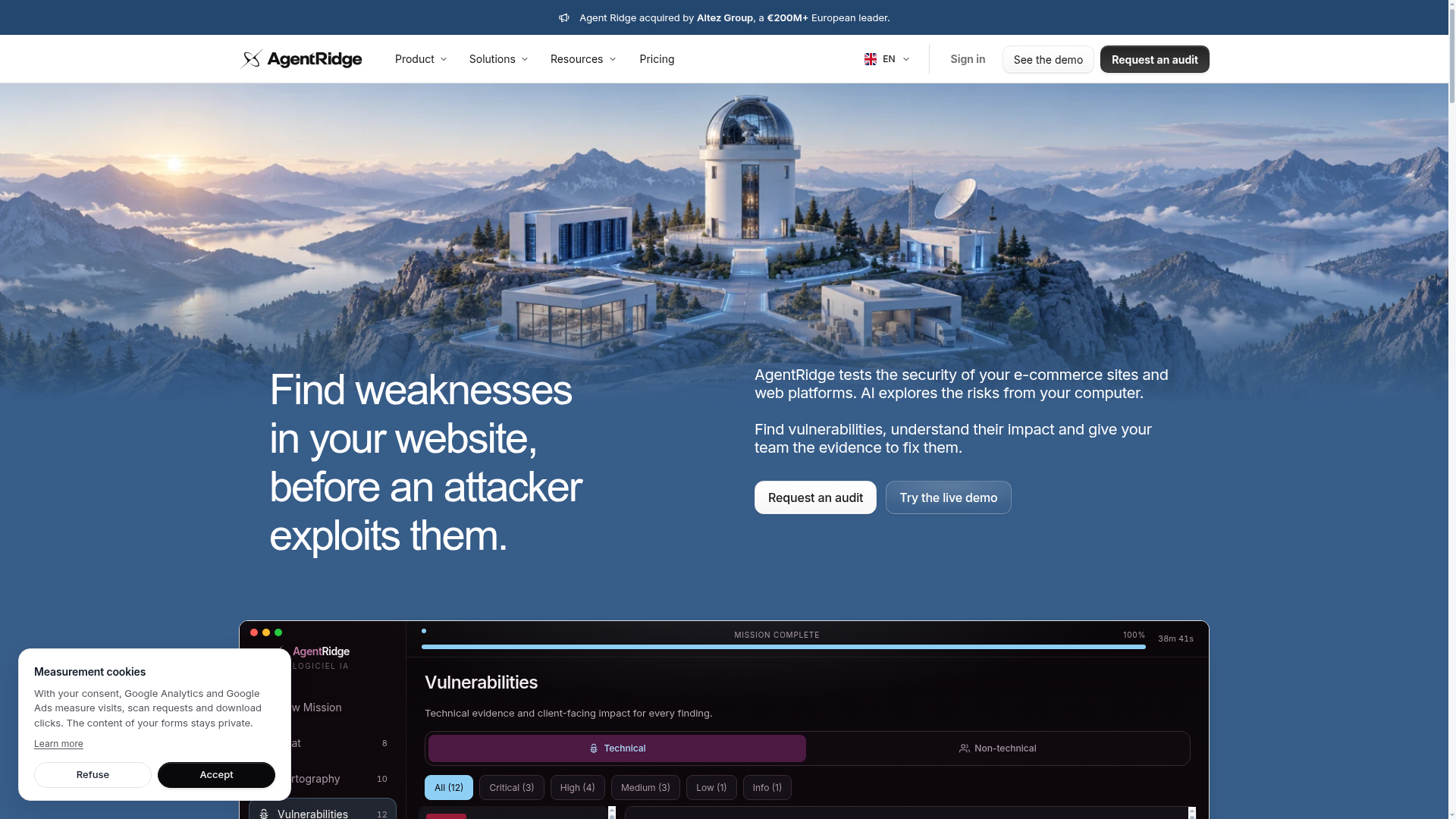The width and height of the screenshot is (1456, 819).
Task: Click the people icon on Non-technical tab
Action: pos(964,748)
